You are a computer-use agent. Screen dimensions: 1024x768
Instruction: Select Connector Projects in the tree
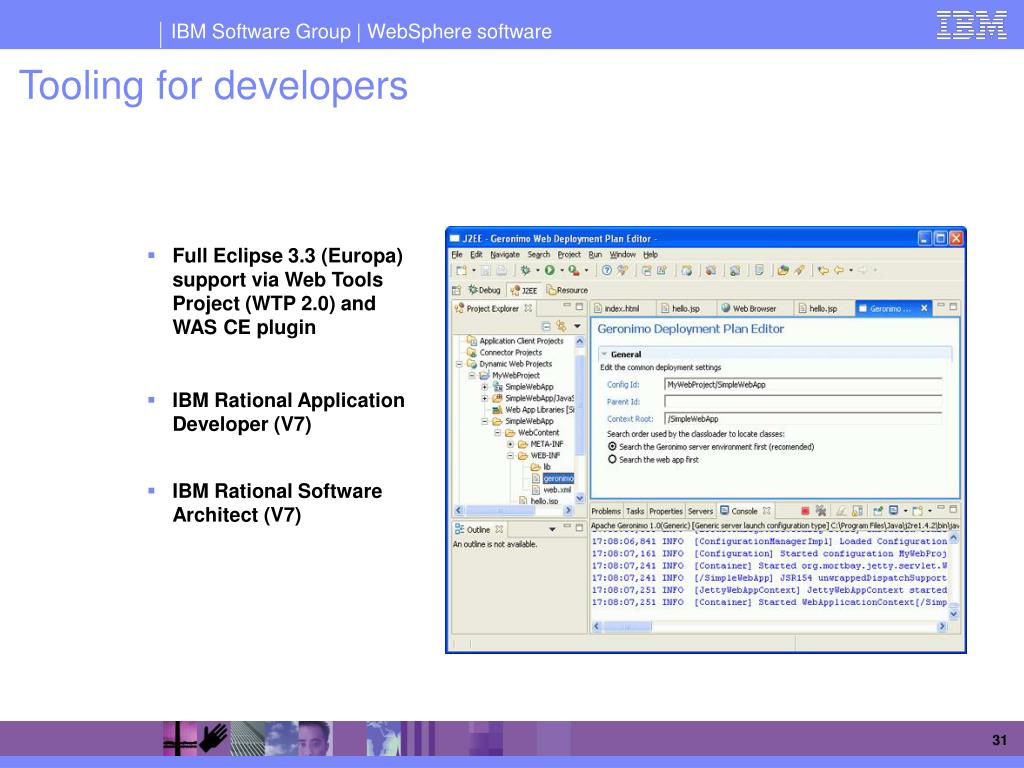pyautogui.click(x=510, y=353)
